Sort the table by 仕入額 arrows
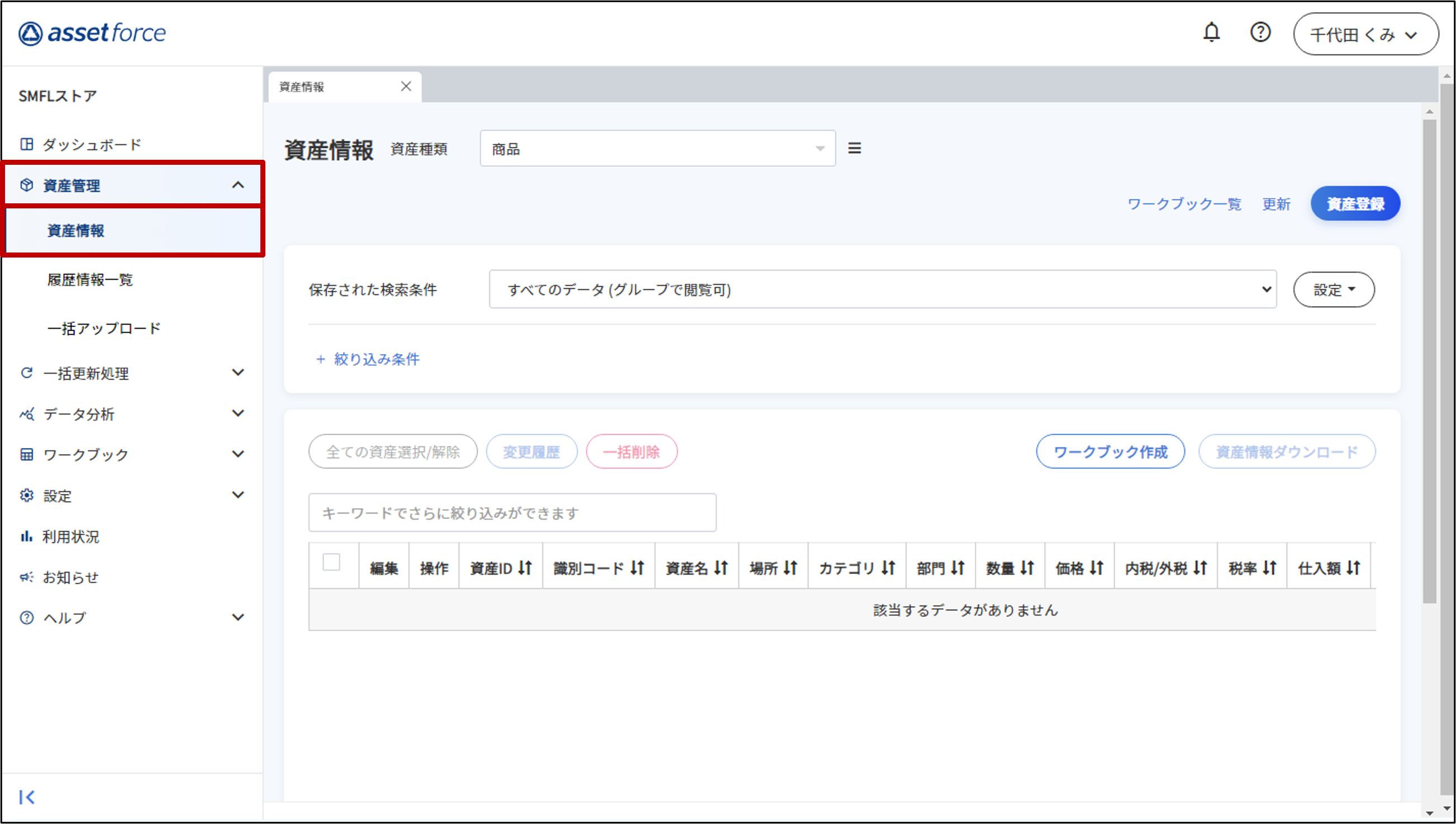The height and width of the screenshot is (824, 1456). (1354, 568)
